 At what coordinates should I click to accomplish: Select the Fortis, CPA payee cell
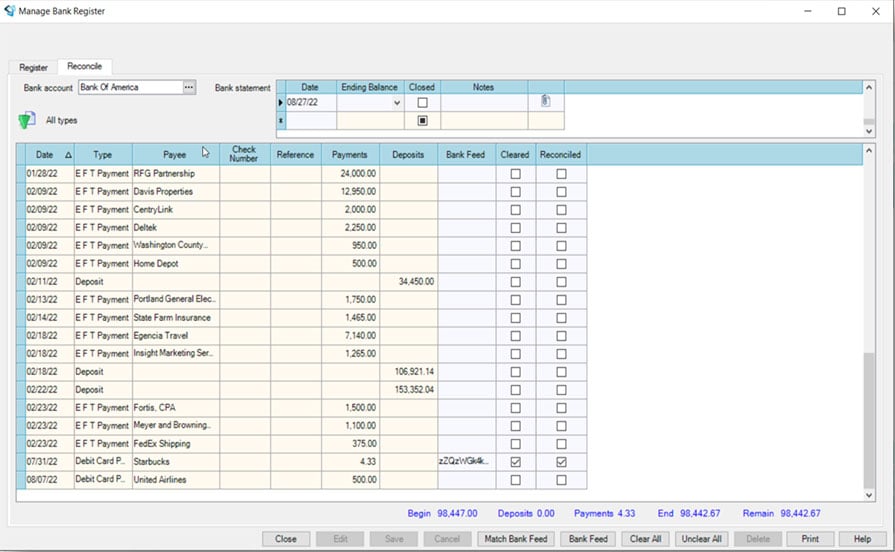(176, 408)
